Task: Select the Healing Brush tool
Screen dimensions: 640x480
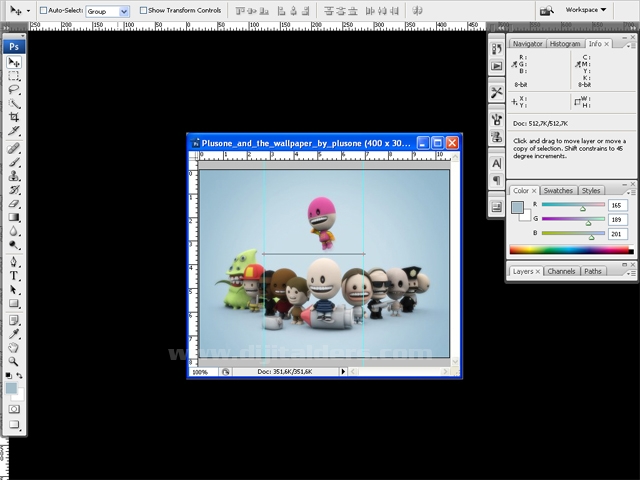Action: point(14,148)
